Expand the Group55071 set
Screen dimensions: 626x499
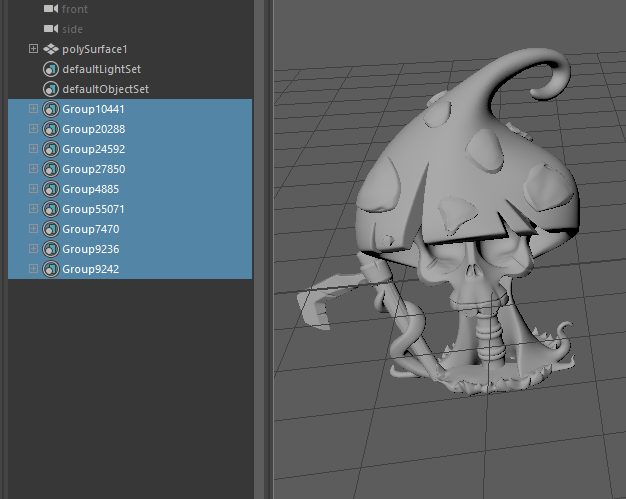(x=34, y=208)
